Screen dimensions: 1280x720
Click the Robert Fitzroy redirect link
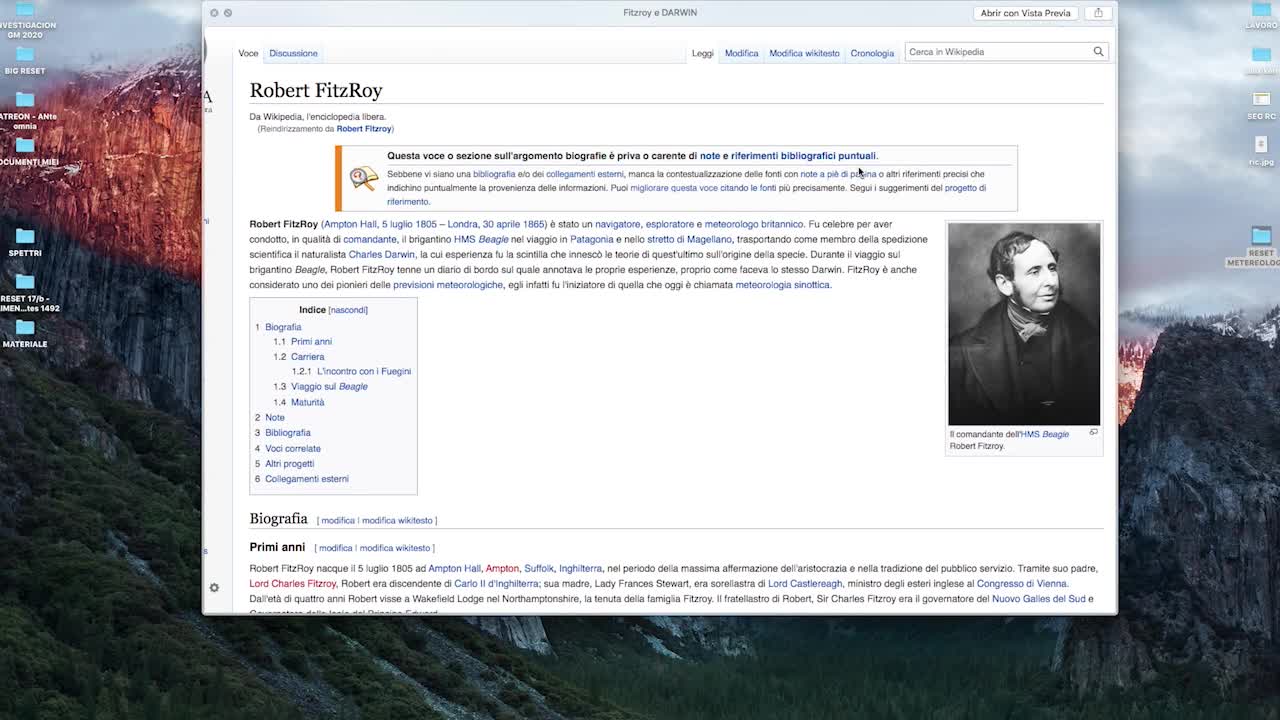tap(364, 129)
